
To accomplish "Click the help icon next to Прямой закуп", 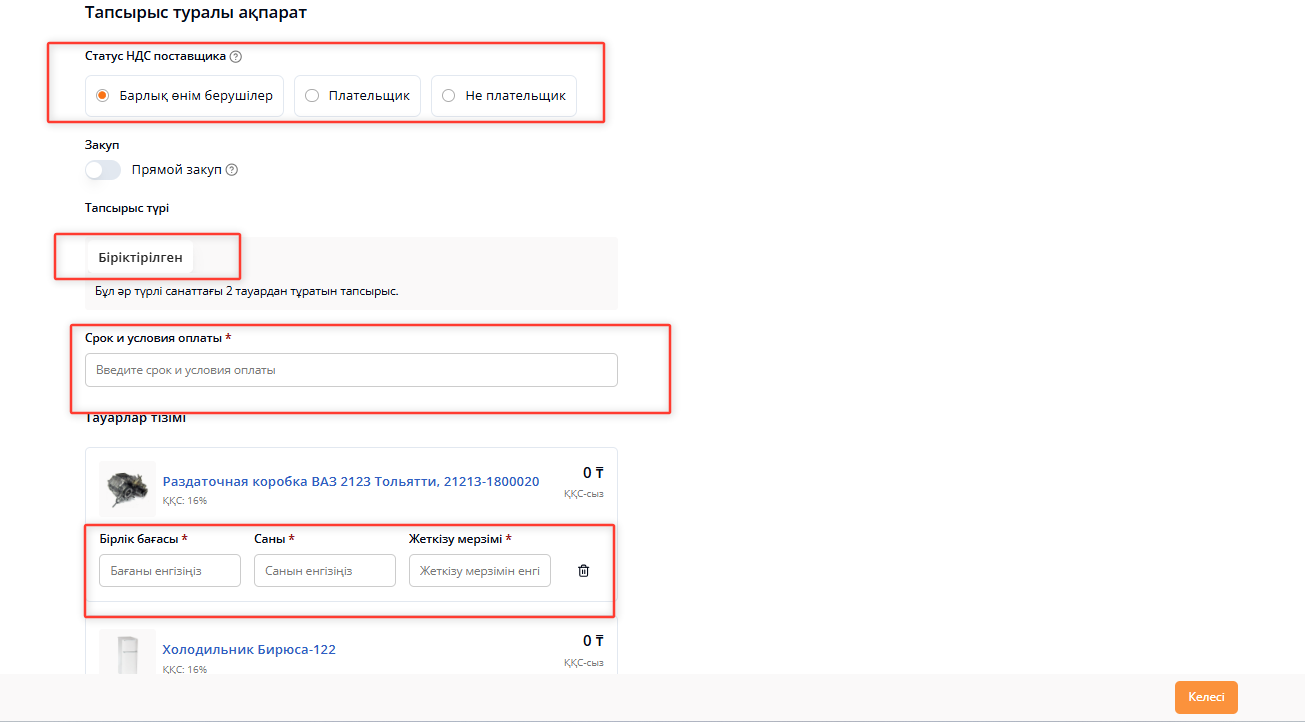I will (x=232, y=170).
